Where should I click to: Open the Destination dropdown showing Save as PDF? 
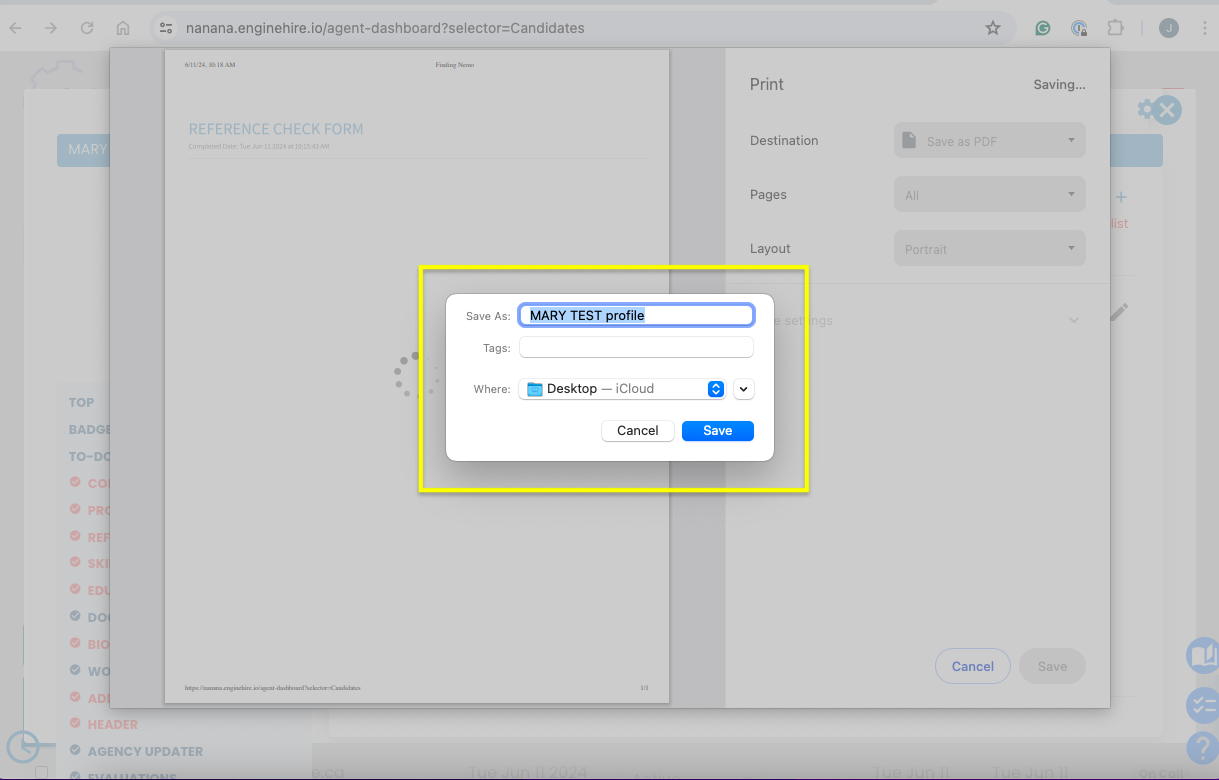point(989,141)
